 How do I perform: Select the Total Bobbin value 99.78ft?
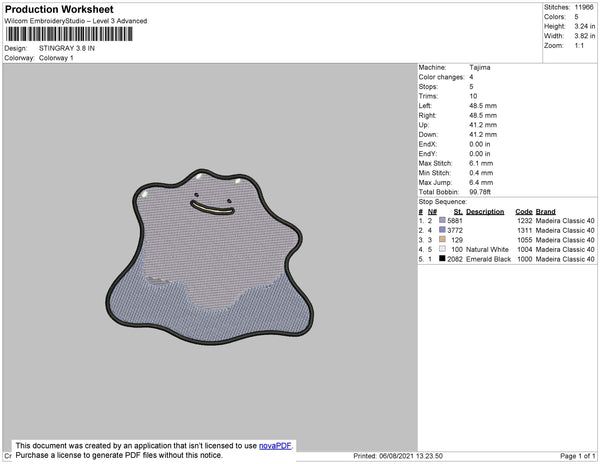[x=480, y=192]
